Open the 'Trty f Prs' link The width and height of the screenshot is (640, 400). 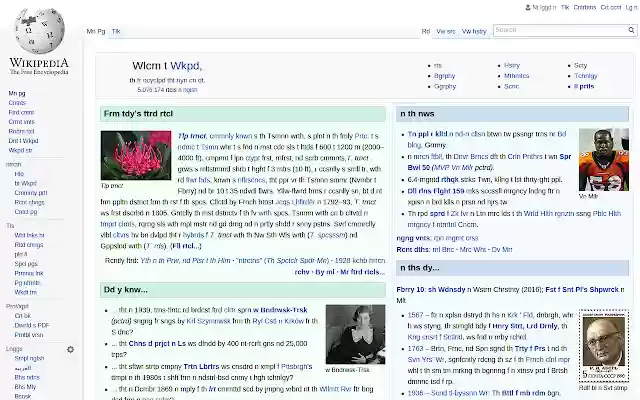[530, 349]
